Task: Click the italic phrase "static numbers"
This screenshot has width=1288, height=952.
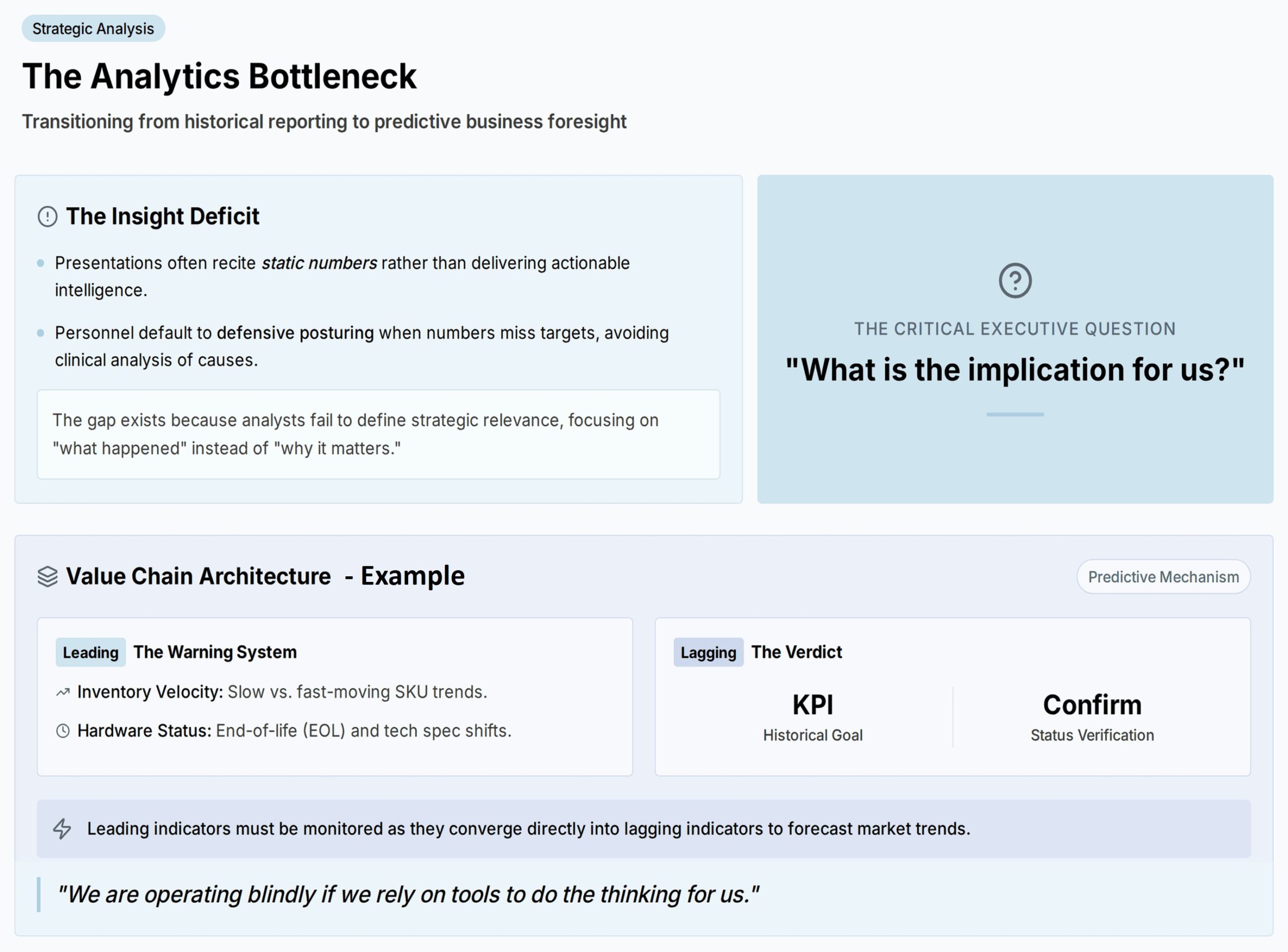Action: click(319, 263)
